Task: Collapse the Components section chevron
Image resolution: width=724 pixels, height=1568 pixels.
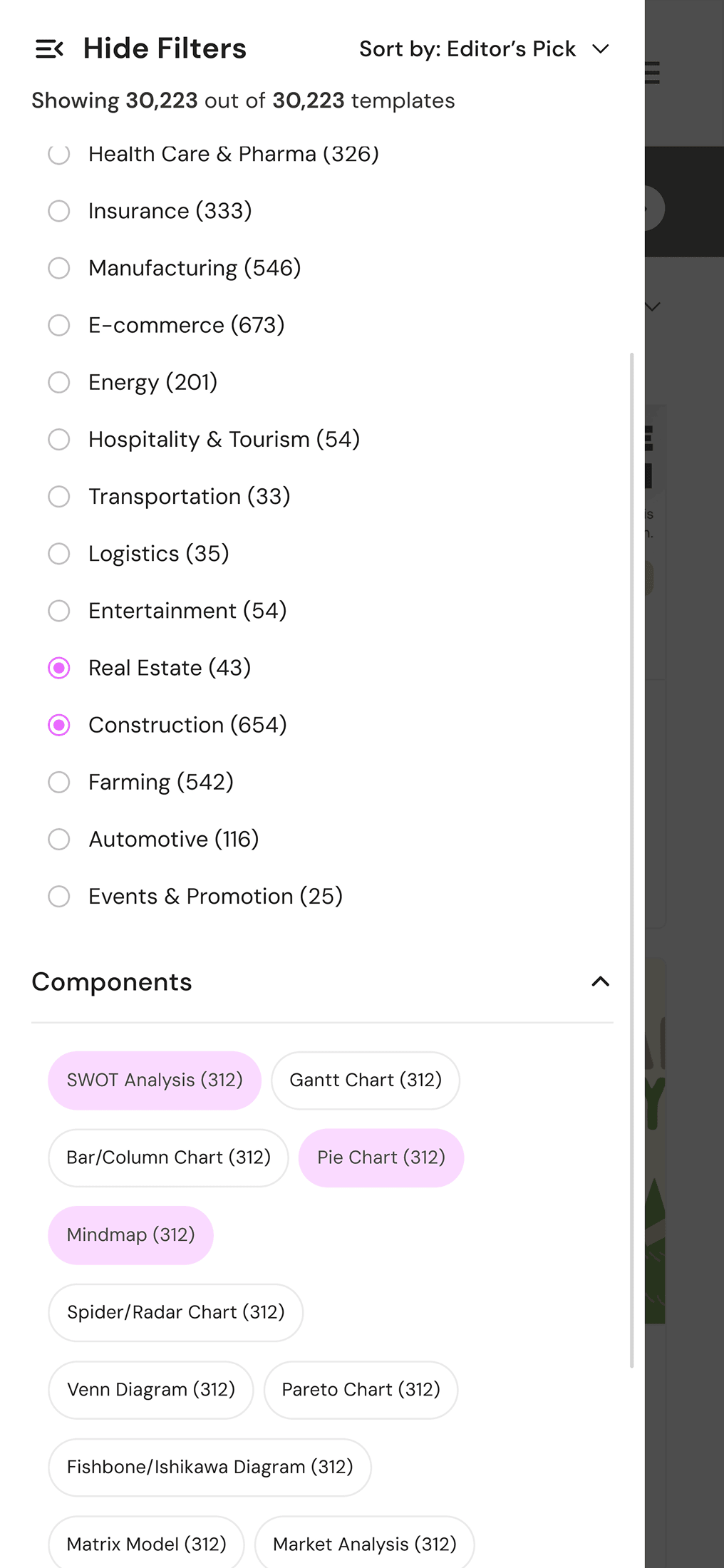Action: point(600,982)
